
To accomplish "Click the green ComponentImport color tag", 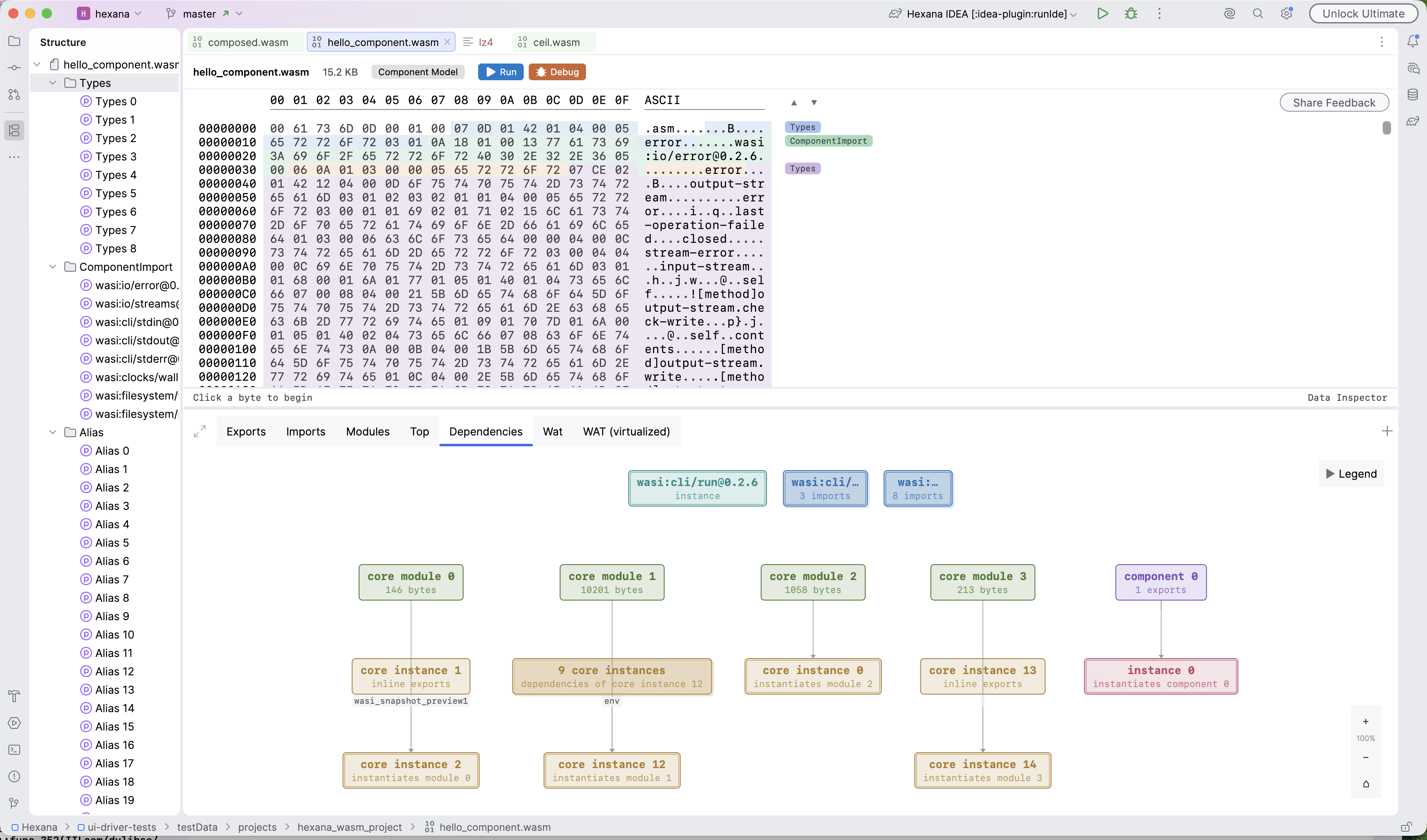I will click(x=828, y=141).
